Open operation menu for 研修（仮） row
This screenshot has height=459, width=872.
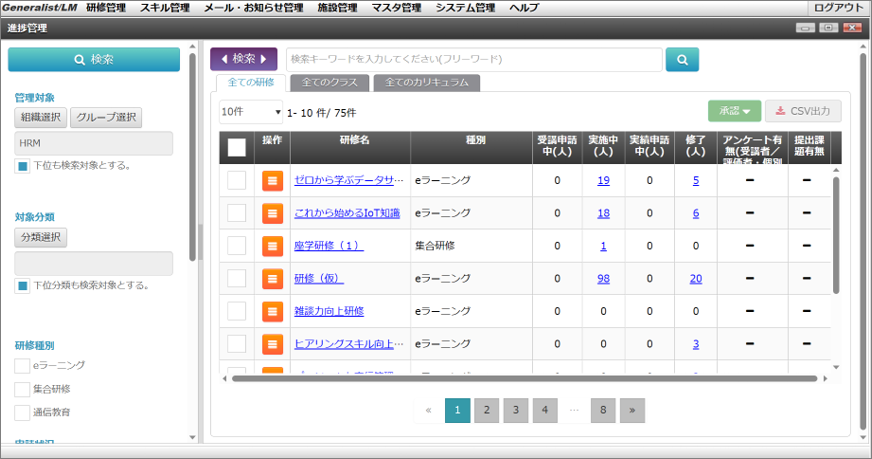click(x=272, y=279)
